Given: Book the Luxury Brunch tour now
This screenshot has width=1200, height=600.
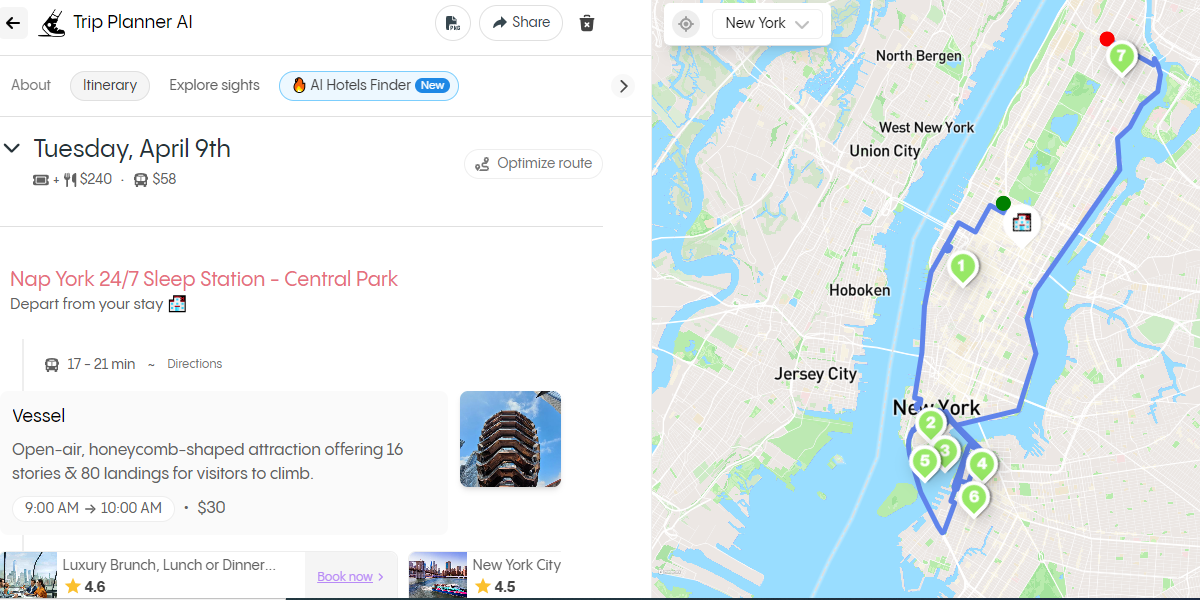Looking at the screenshot, I should click(x=350, y=577).
